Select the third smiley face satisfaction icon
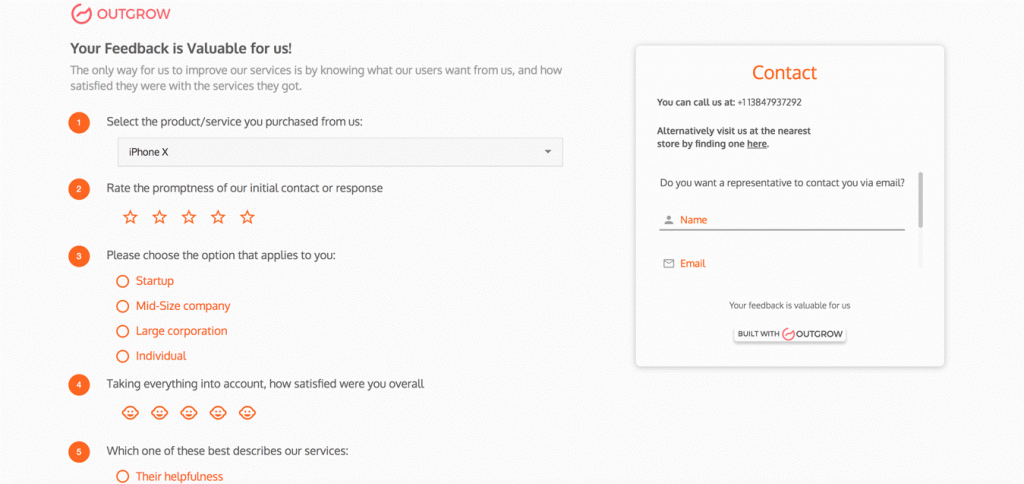Viewport: 1024px width, 484px height. [x=189, y=412]
